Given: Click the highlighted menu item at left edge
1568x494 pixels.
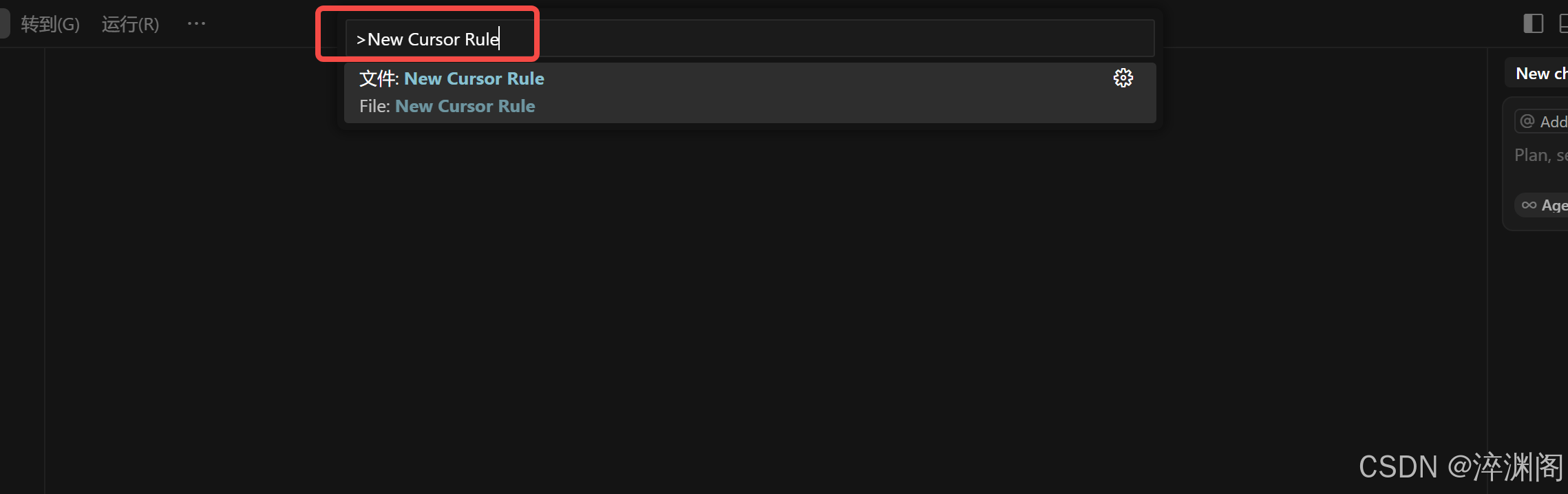Looking at the screenshot, I should click(4, 24).
